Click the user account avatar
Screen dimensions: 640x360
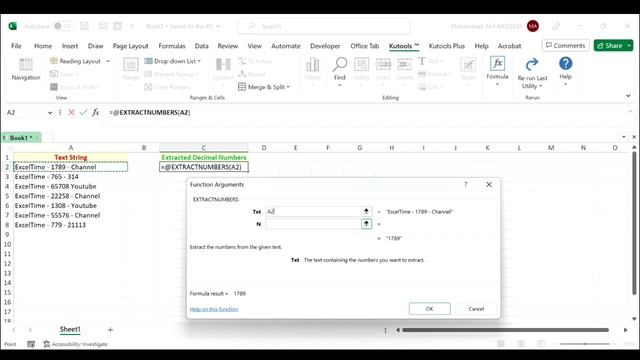click(533, 26)
